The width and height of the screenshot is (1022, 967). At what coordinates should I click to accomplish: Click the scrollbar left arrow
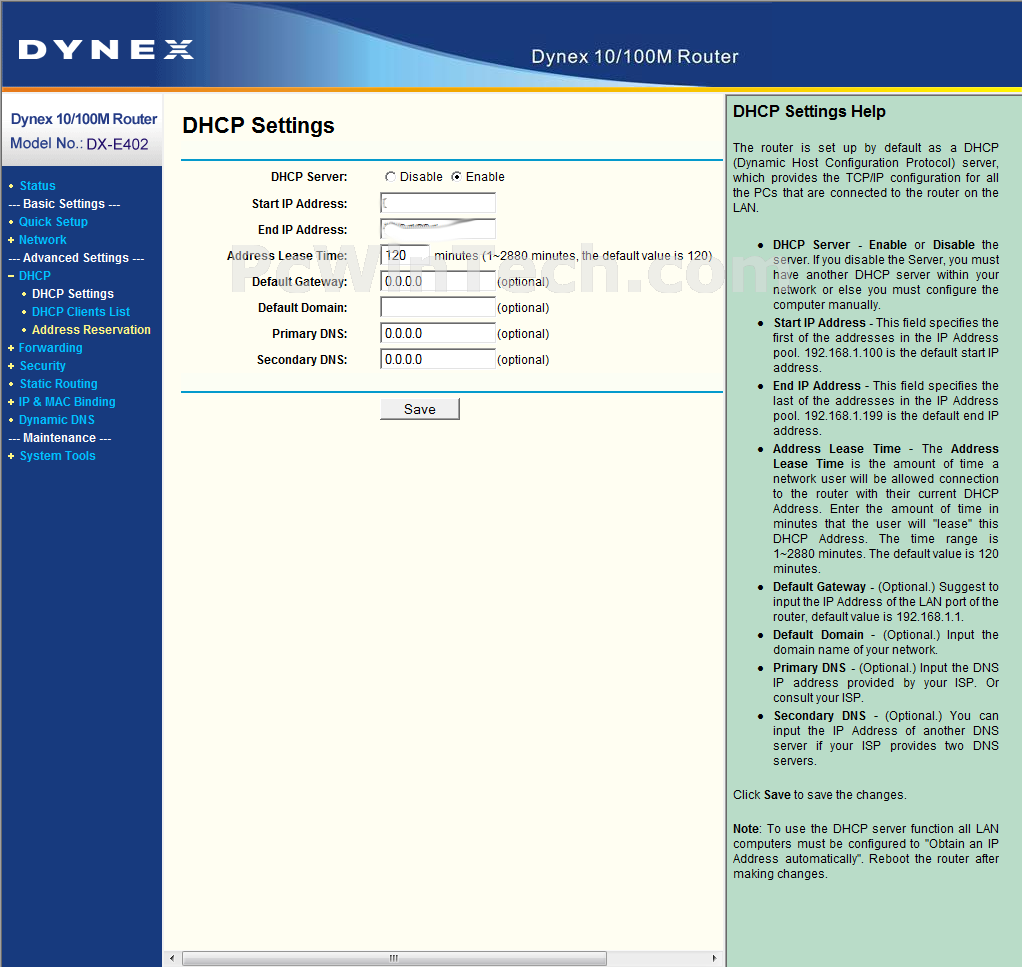pos(172,958)
